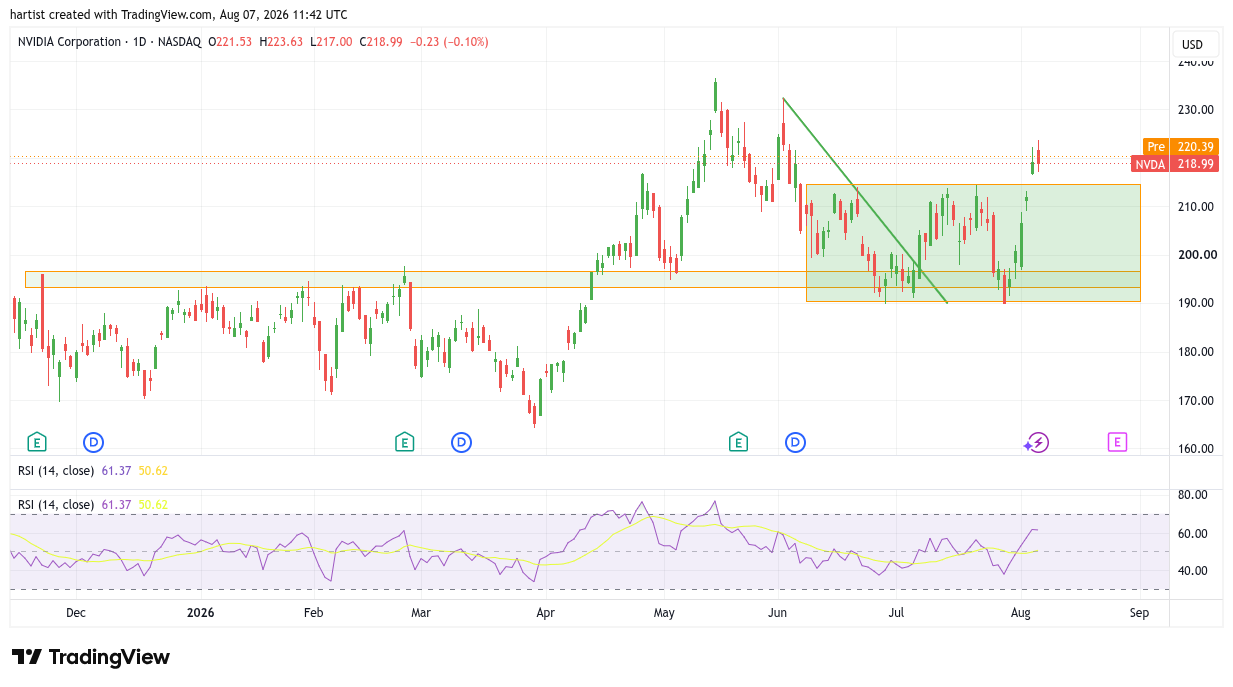Click the low value L217.00
The width and height of the screenshot is (1233, 687).
(x=331, y=42)
